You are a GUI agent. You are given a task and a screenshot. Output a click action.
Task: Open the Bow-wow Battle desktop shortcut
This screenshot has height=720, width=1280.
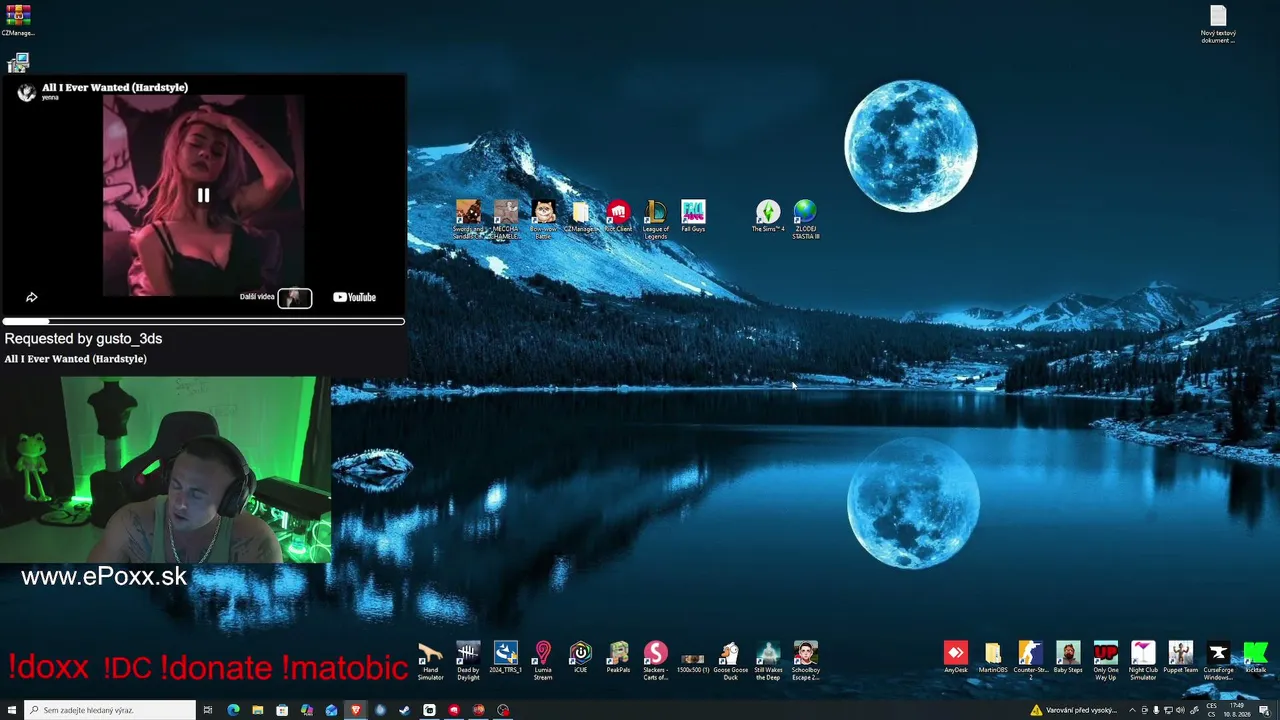544,219
